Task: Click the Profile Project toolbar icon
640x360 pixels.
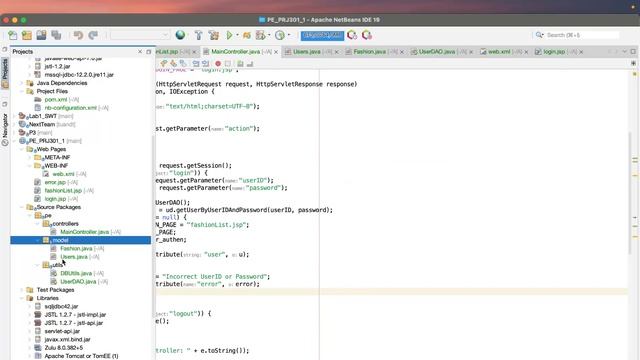Action: [x=260, y=36]
